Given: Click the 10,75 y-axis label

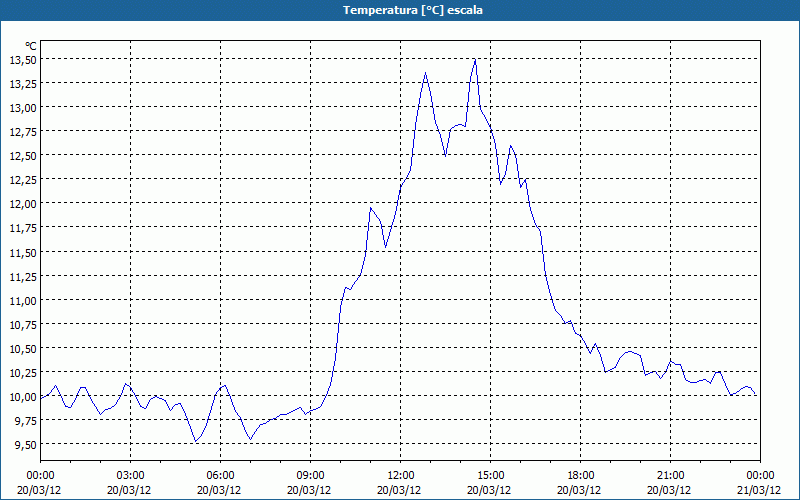Looking at the screenshot, I should 23,324.
